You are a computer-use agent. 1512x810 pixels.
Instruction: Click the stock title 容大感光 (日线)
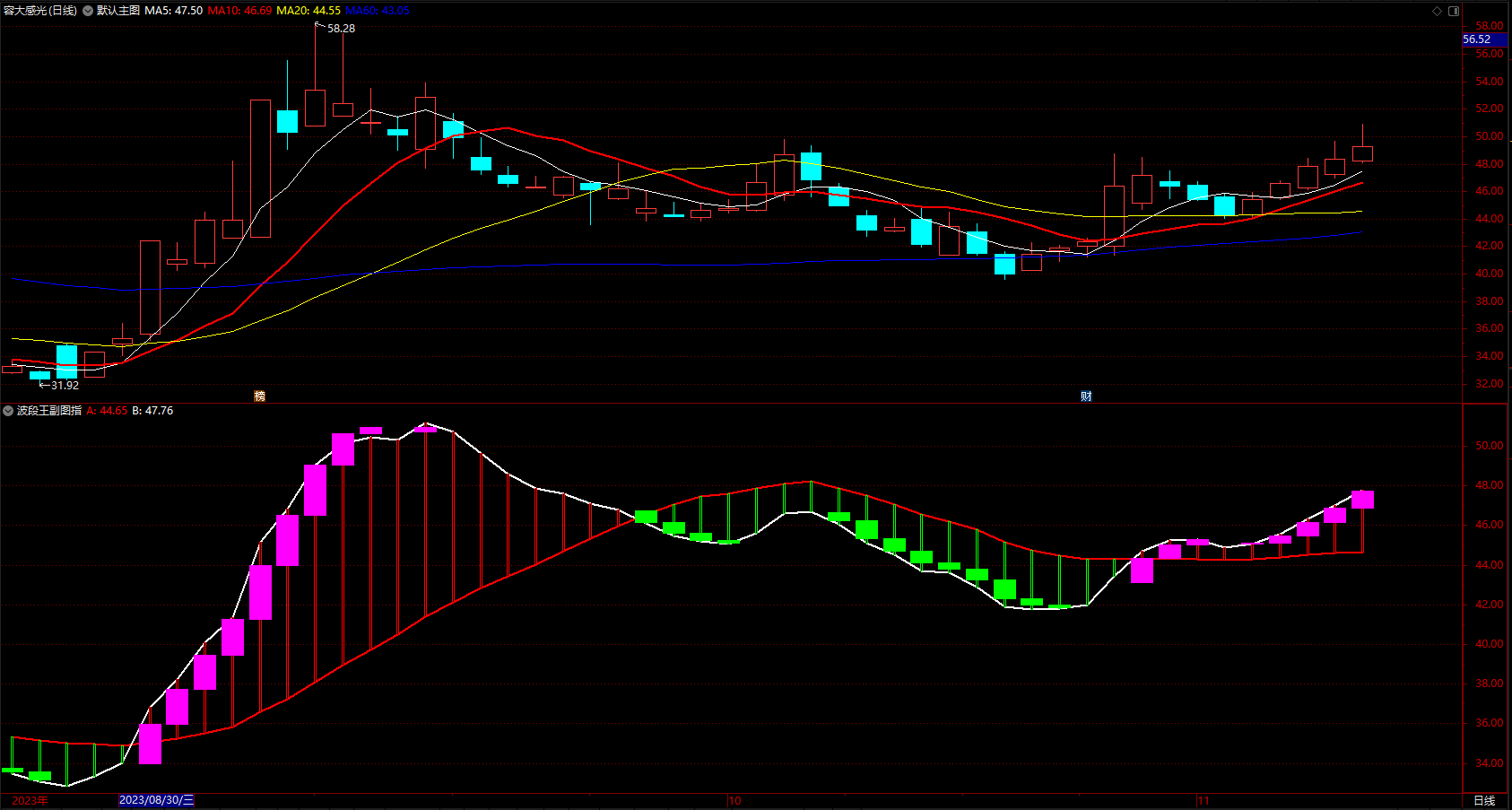click(x=40, y=11)
